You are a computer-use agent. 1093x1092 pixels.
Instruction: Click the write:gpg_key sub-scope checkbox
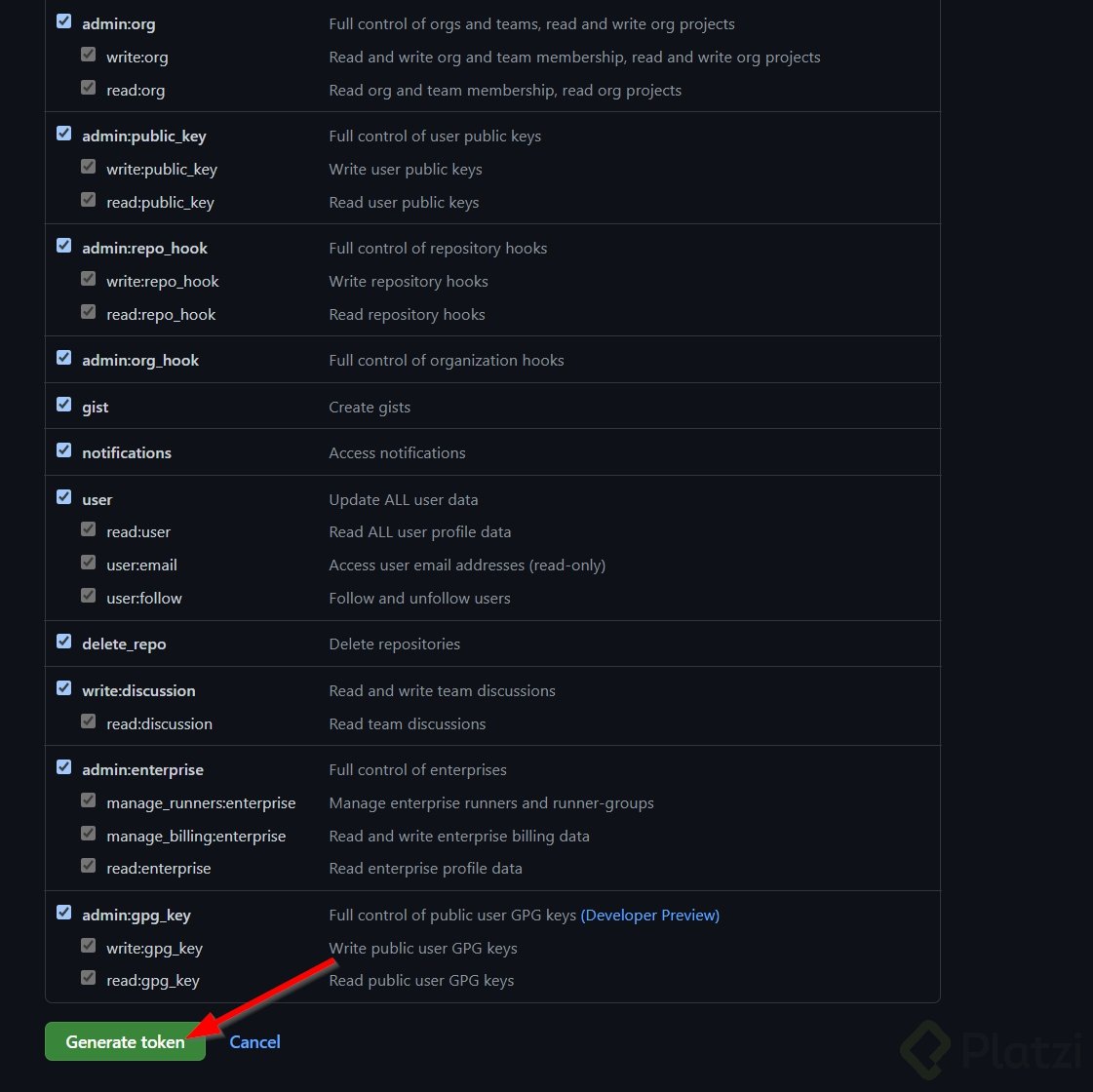point(89,947)
